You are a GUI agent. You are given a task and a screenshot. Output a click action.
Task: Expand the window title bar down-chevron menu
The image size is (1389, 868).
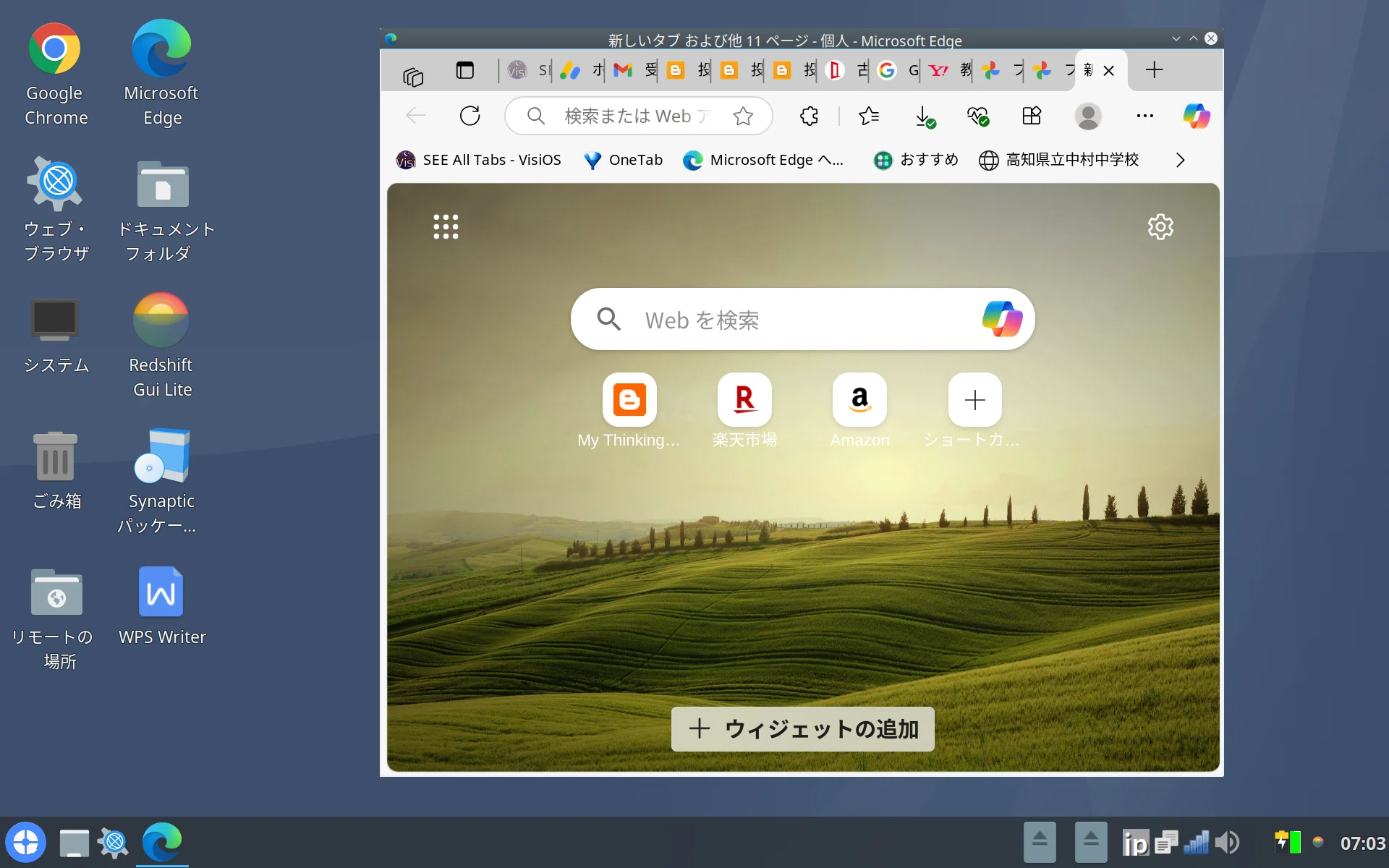pos(1176,38)
